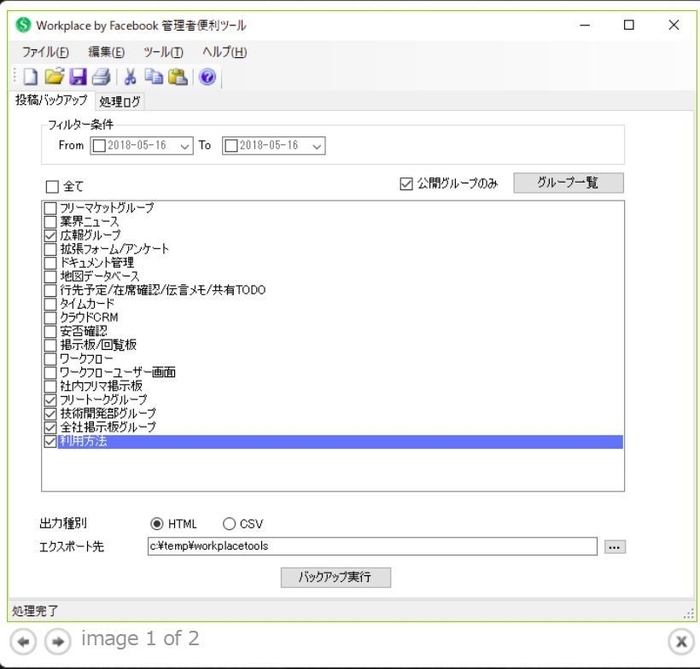Screen dimensions: 700x669
Task: Switch to the 処理ログ tab
Action: tap(120, 101)
